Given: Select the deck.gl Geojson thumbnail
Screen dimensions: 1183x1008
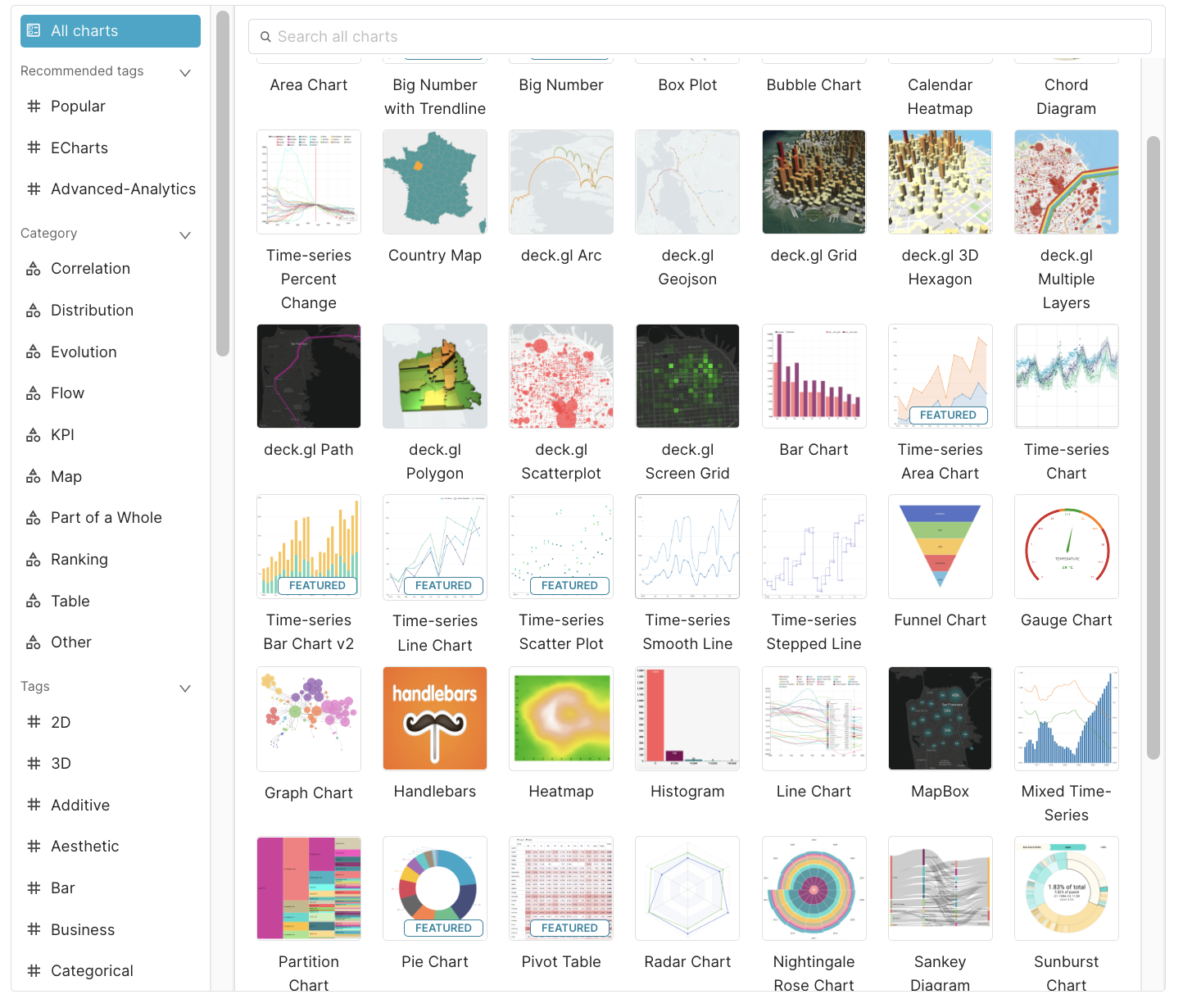Looking at the screenshot, I should coord(687,182).
